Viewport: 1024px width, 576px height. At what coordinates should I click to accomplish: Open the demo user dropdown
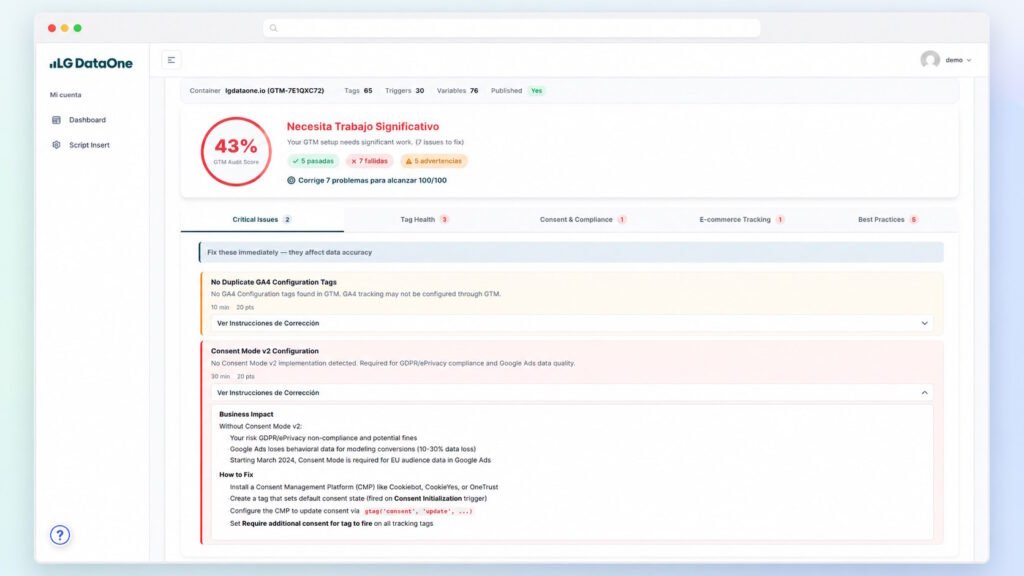click(x=958, y=60)
